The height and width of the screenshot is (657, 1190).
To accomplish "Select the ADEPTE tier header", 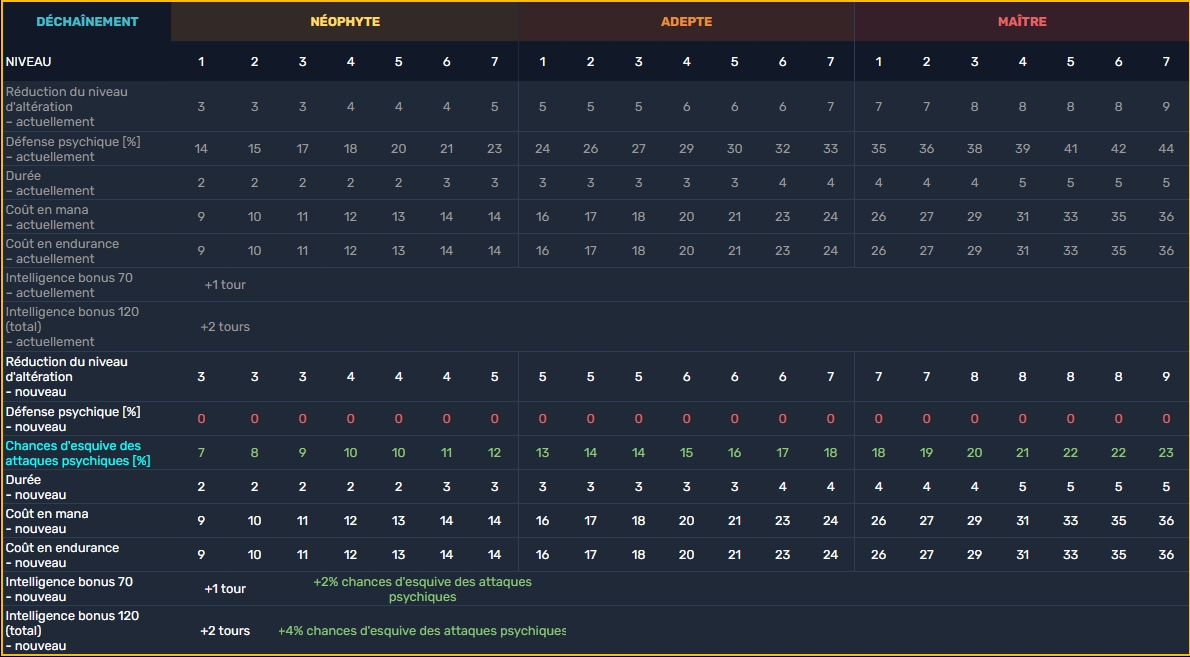I will [686, 21].
